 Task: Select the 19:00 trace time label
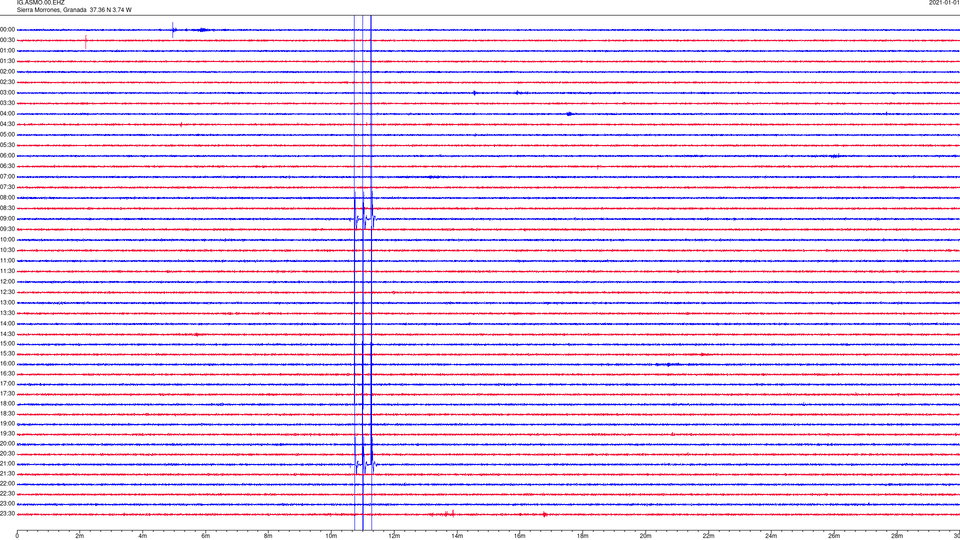(x=7, y=424)
